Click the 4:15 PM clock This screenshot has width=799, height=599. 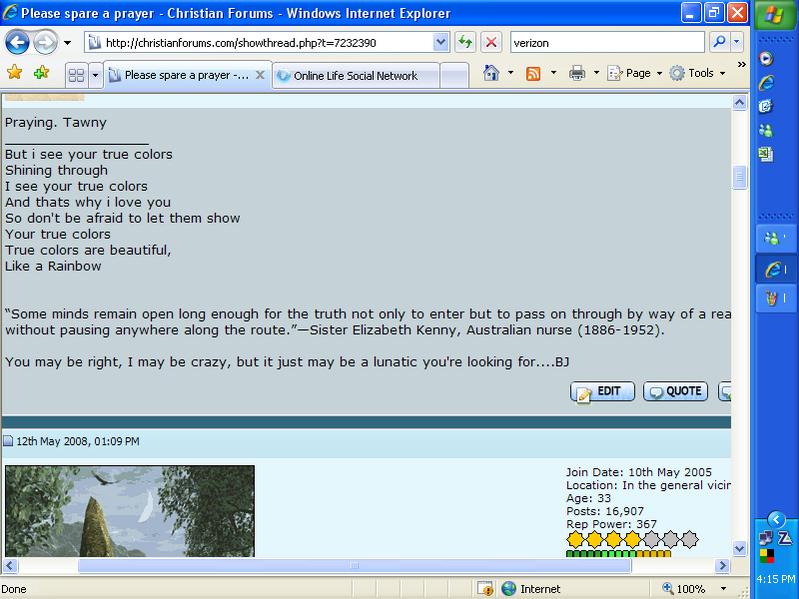click(x=776, y=579)
